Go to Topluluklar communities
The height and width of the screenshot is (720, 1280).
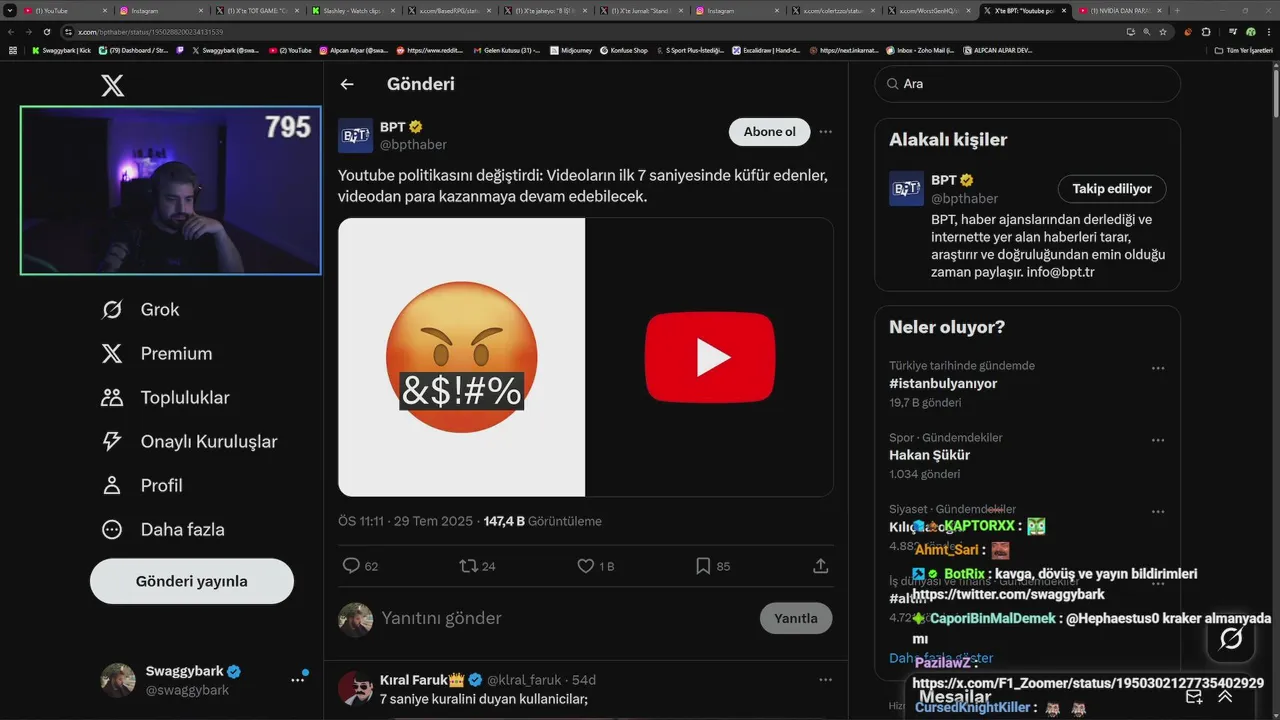tap(165, 398)
